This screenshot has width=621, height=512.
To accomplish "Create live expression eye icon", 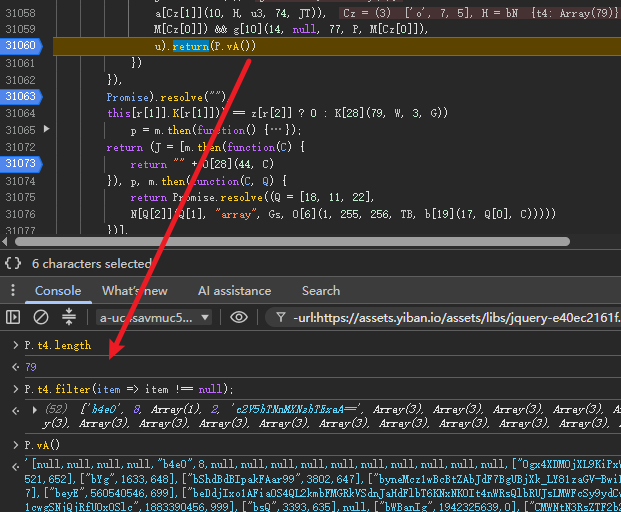I will coord(239,317).
